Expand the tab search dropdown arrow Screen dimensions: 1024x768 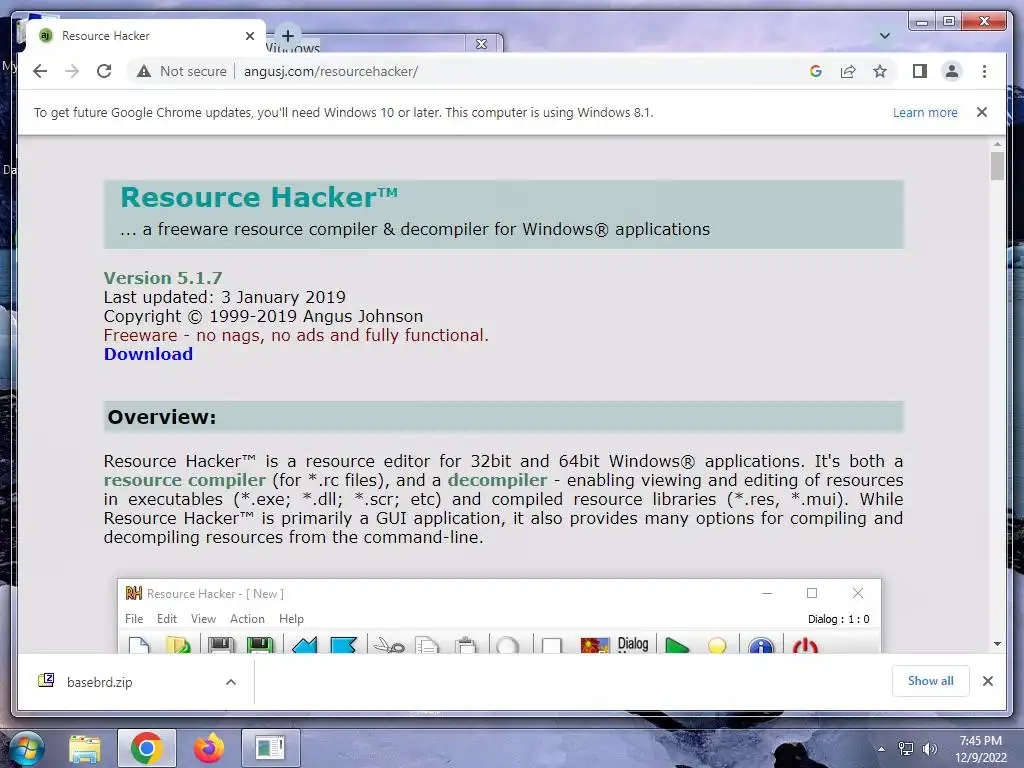885,36
